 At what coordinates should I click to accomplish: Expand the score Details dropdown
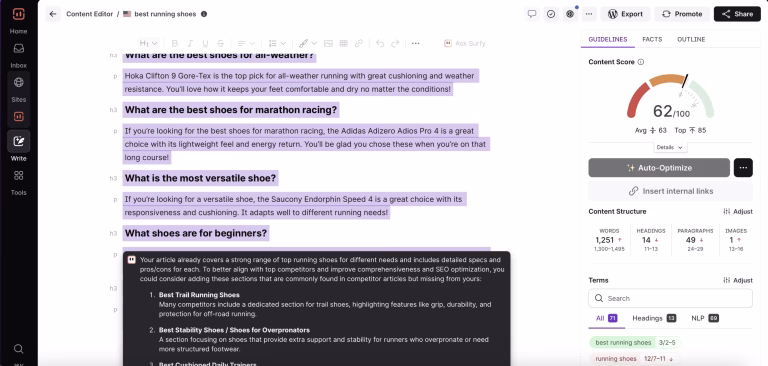[670, 147]
